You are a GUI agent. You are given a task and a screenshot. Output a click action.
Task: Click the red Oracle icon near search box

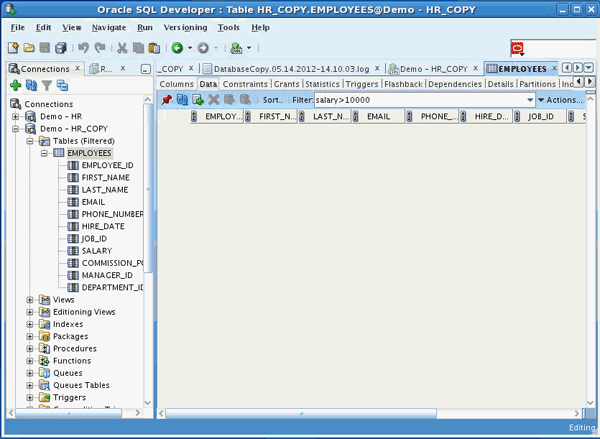517,49
